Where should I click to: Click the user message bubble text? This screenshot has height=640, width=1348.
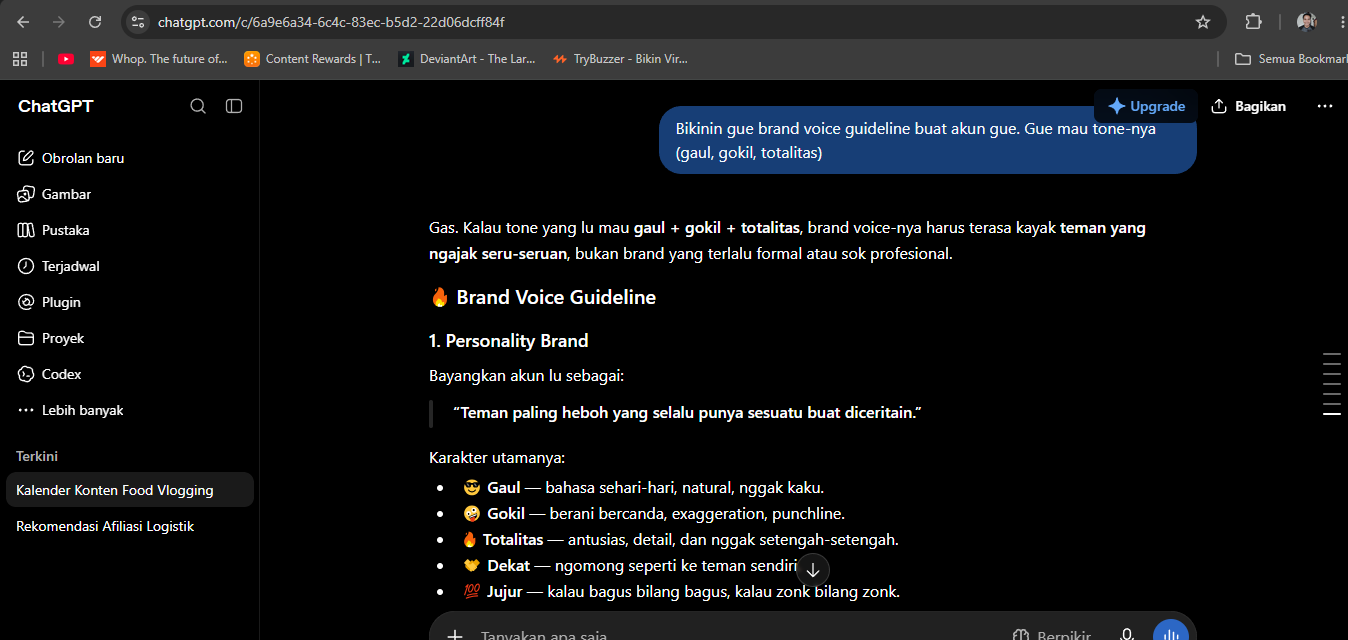[916, 141]
